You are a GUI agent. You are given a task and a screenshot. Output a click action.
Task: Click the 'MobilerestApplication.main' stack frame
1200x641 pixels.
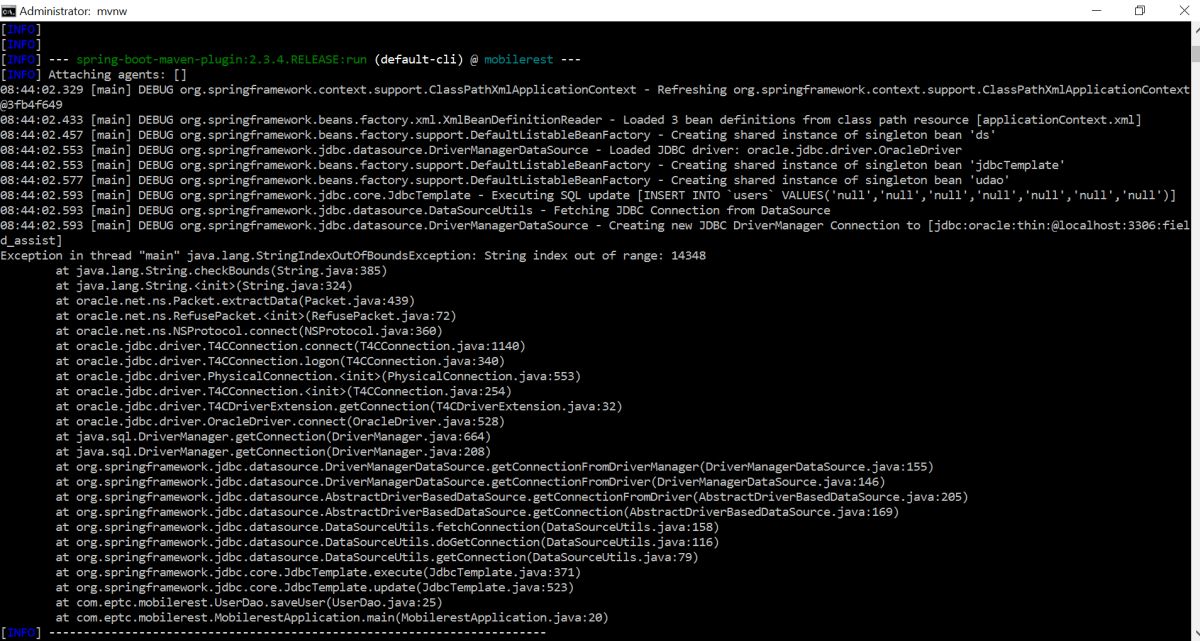[332, 616]
